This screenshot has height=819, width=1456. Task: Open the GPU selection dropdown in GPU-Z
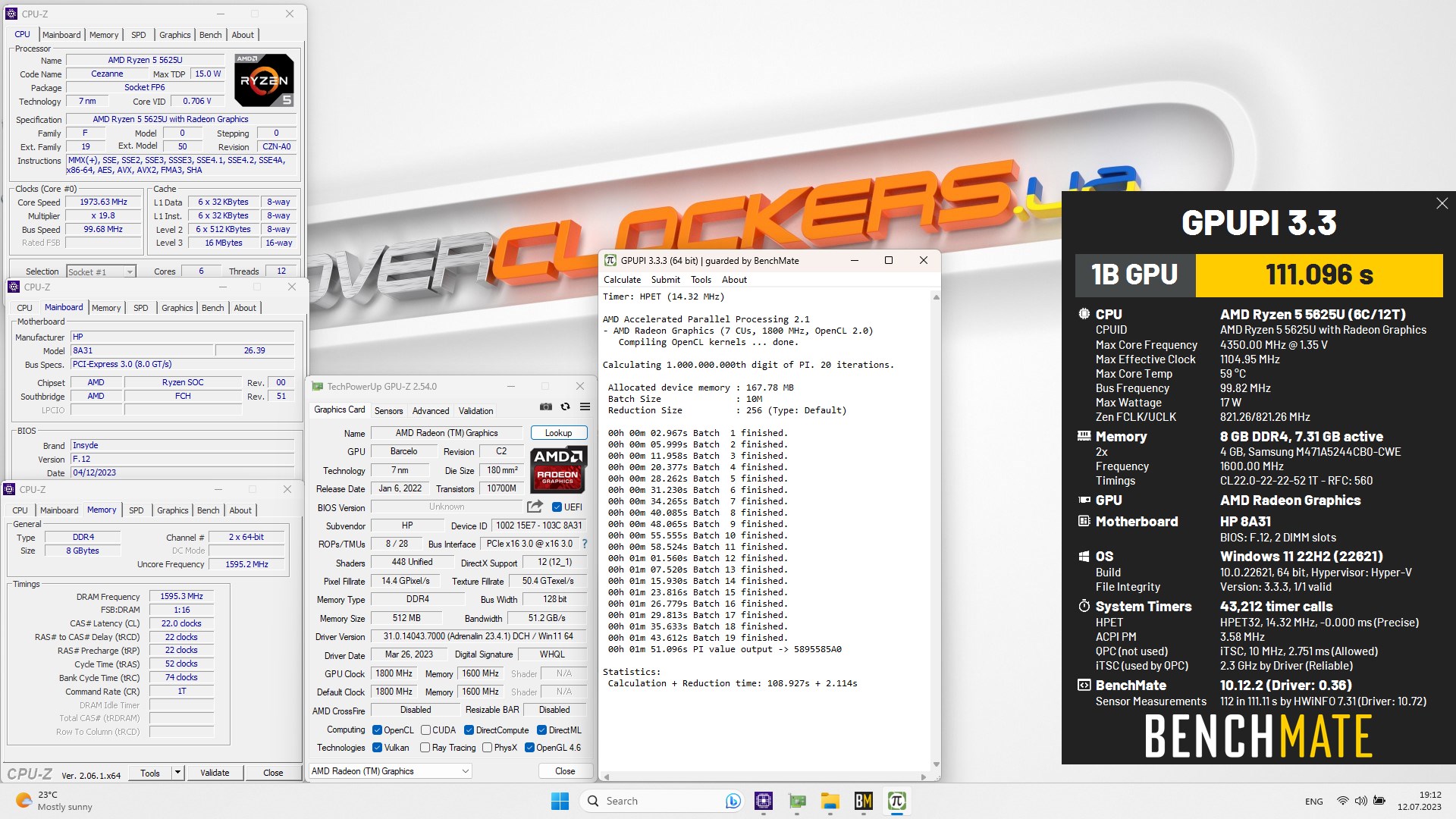[391, 771]
